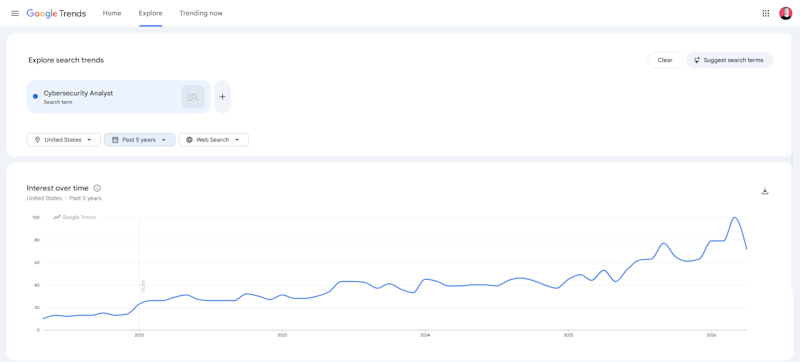Viewport: 800px width, 362px height.
Task: Click the Clear button
Action: (x=665, y=60)
